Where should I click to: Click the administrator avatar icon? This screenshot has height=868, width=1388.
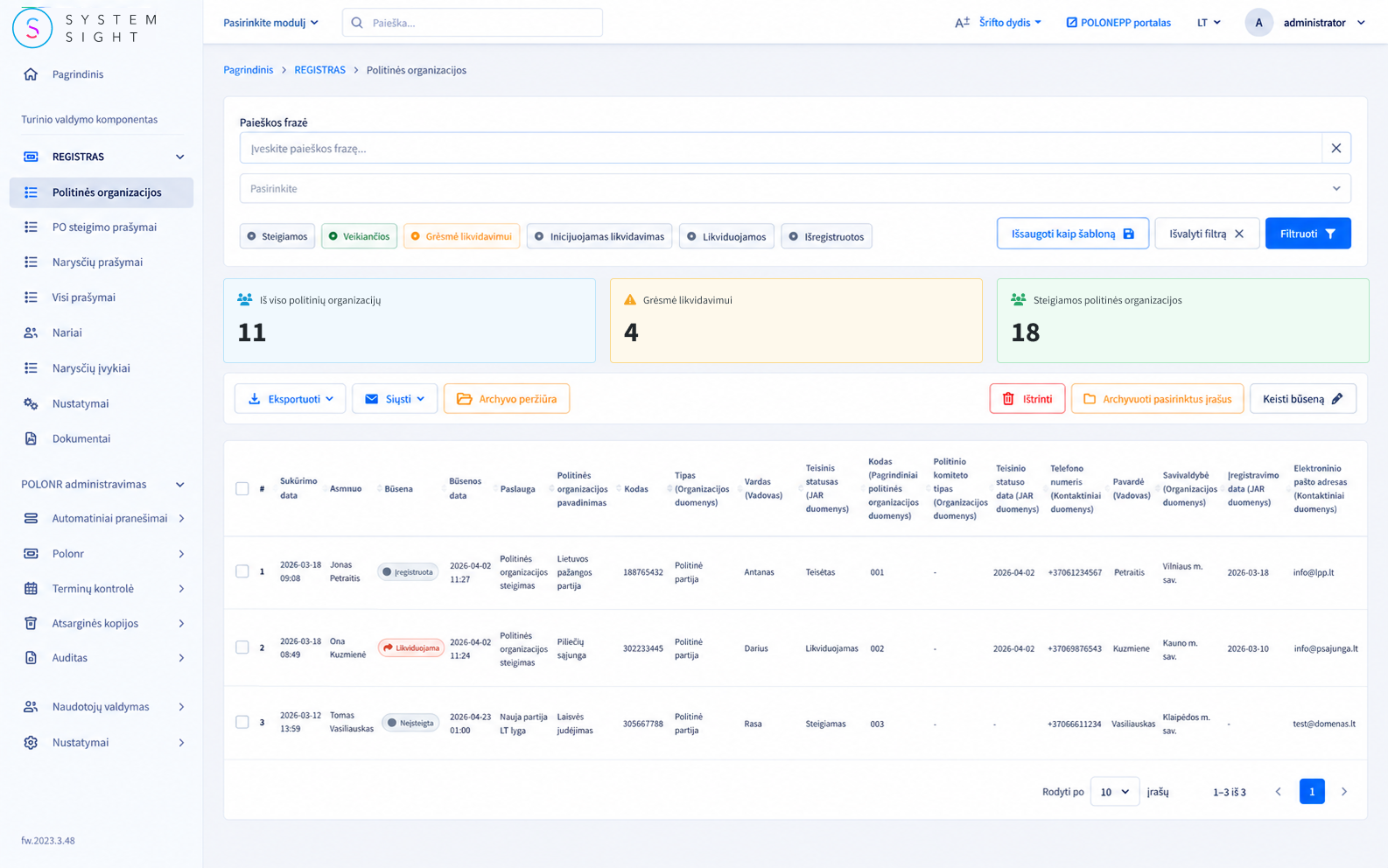1258,23
